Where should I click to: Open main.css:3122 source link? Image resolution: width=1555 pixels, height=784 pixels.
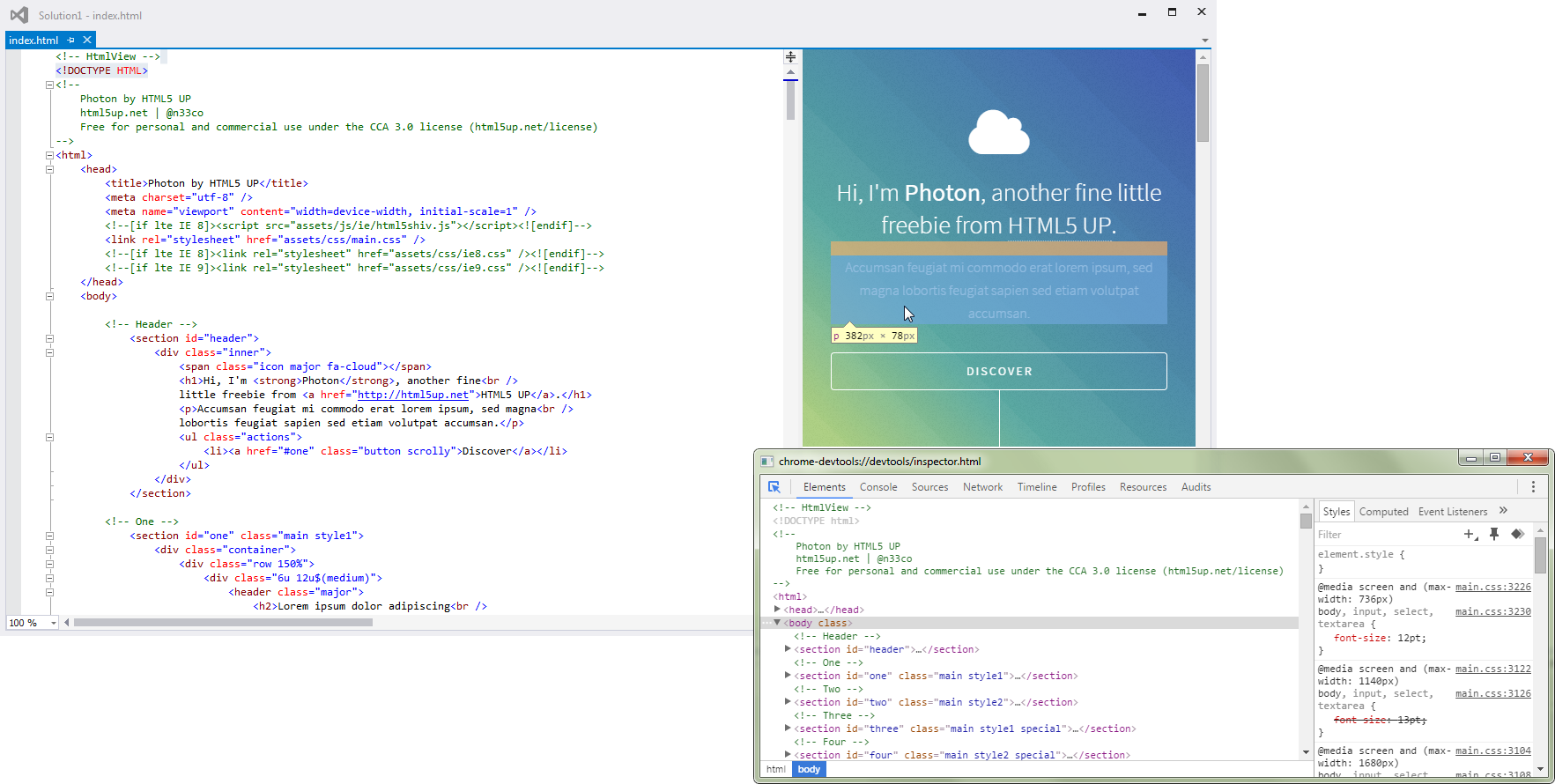pyautogui.click(x=1492, y=669)
